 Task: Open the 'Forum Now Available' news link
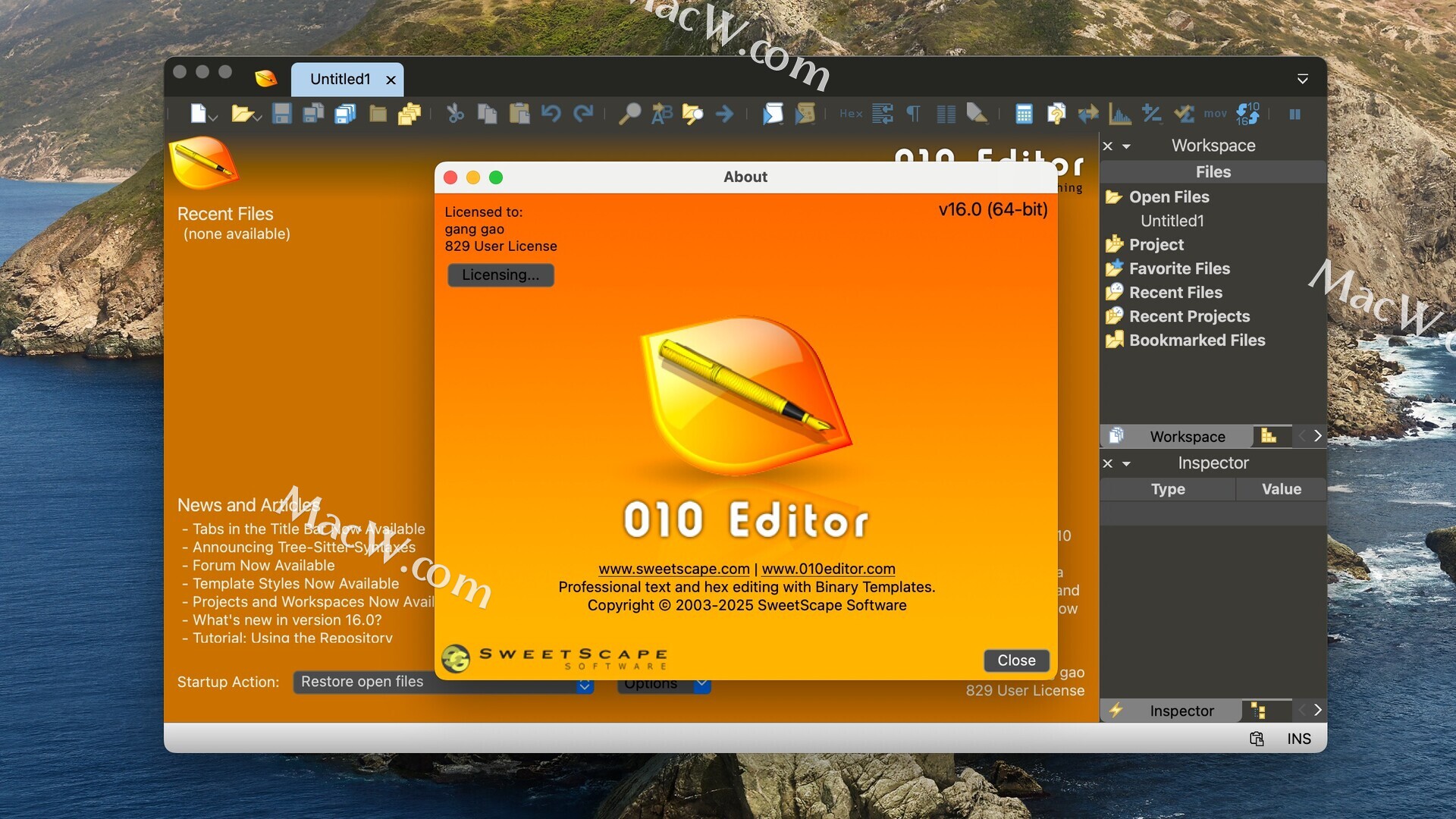(x=263, y=565)
